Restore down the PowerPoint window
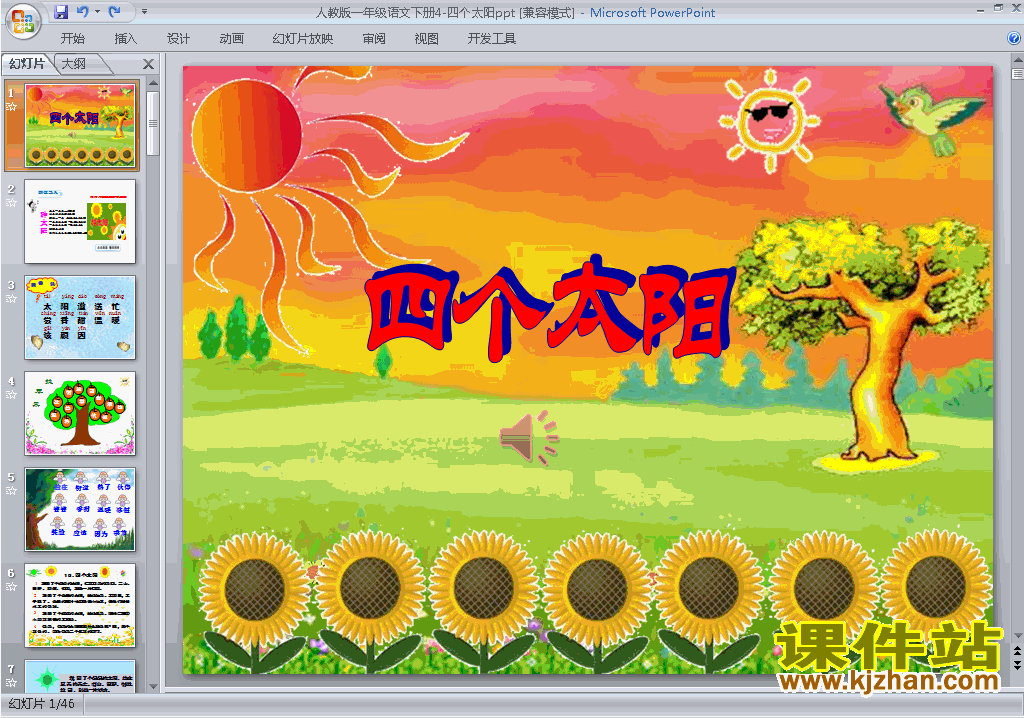The image size is (1024, 718). coord(998,8)
